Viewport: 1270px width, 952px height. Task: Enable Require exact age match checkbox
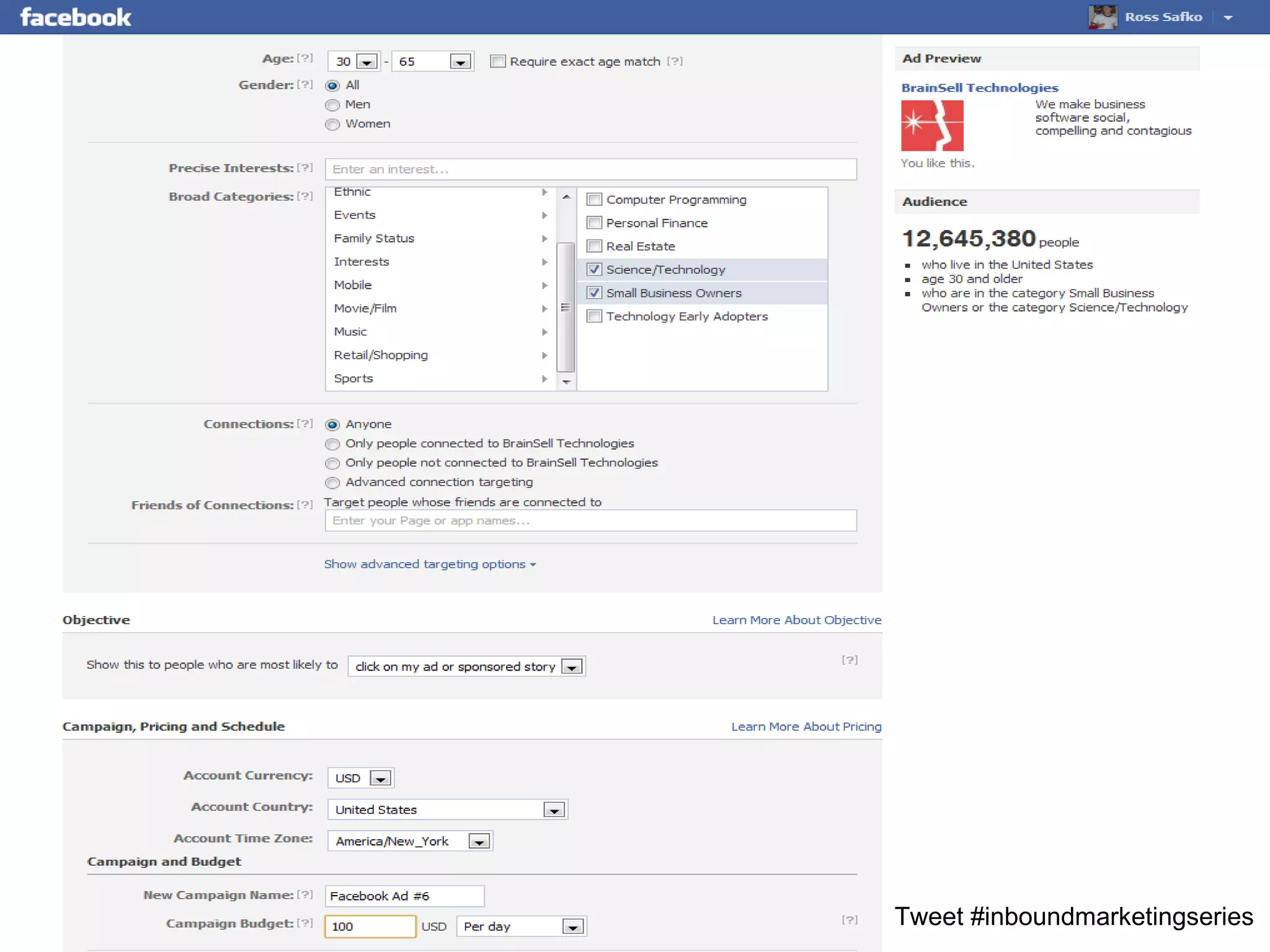tap(497, 61)
